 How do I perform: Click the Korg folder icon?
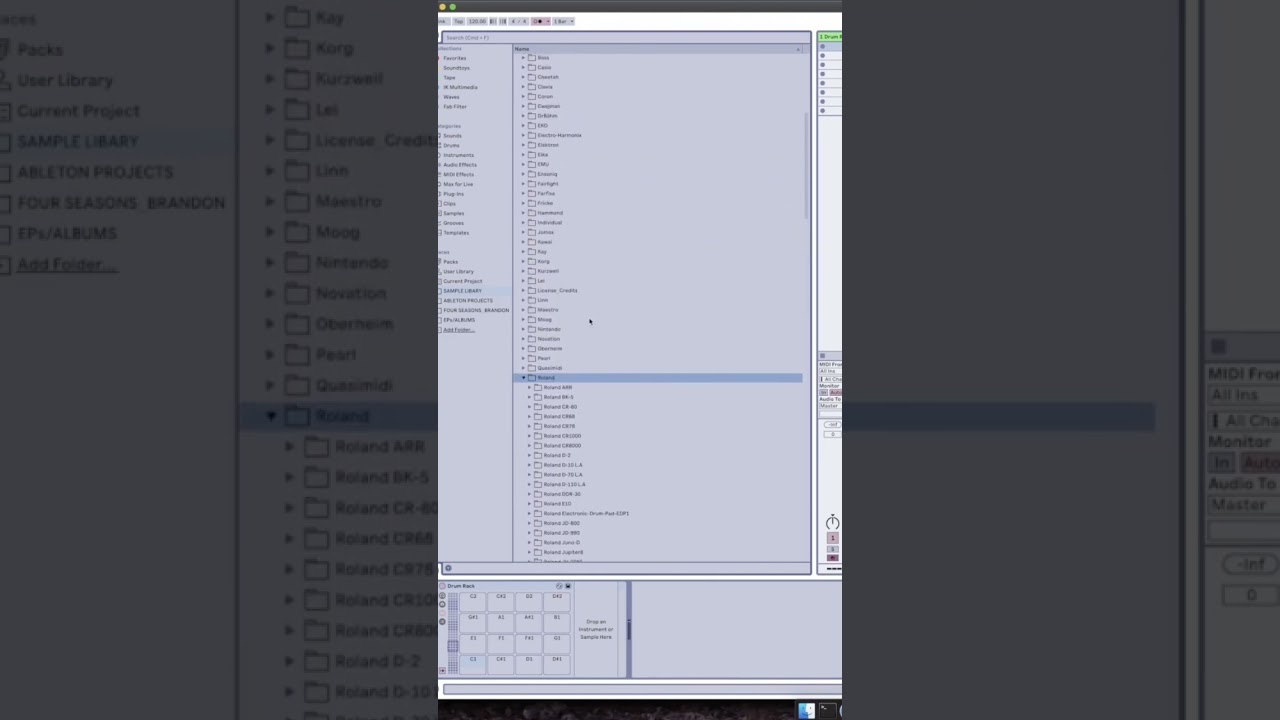click(x=531, y=261)
